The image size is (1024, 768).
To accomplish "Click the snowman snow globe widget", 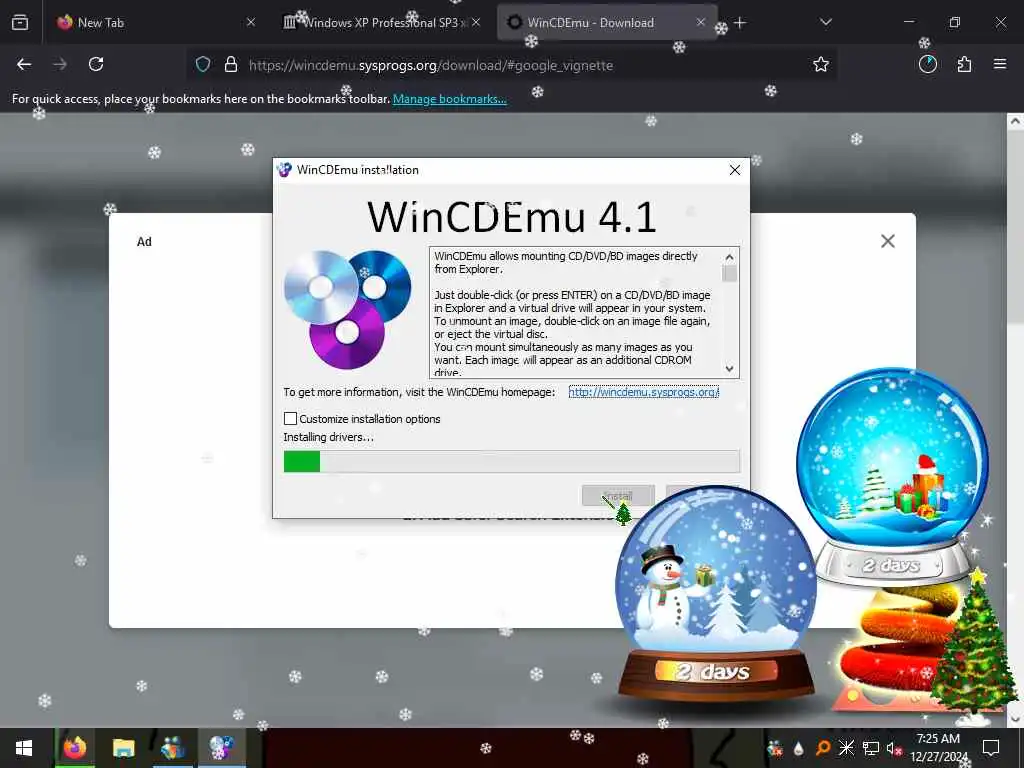I will point(716,593).
